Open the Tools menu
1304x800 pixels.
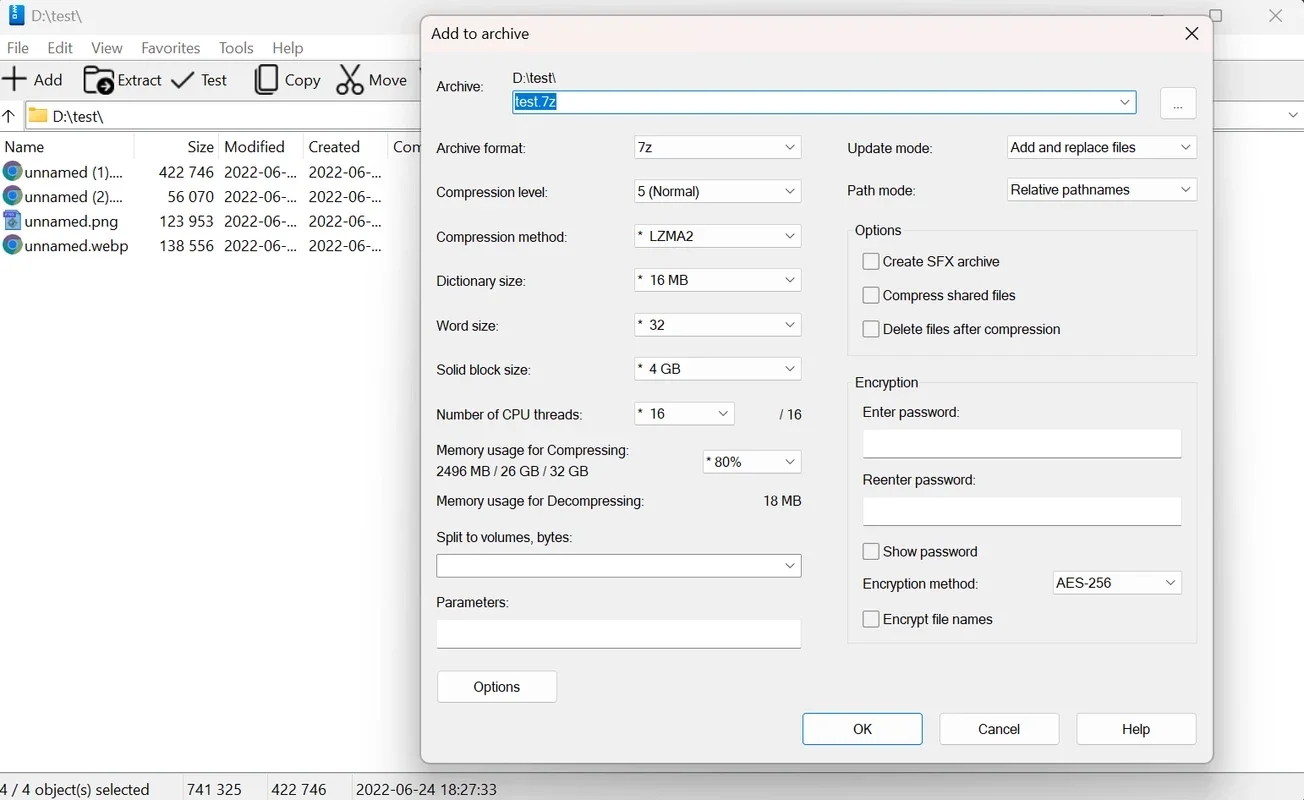(236, 48)
